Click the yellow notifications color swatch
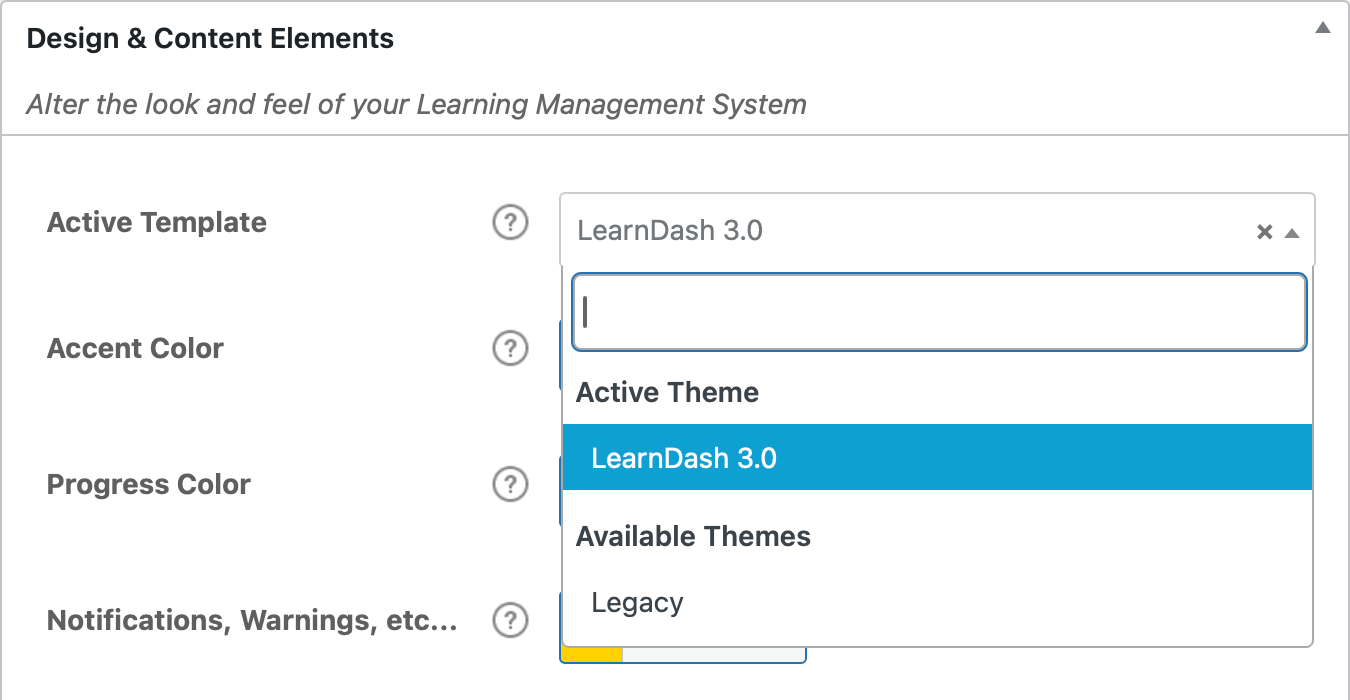 [592, 655]
